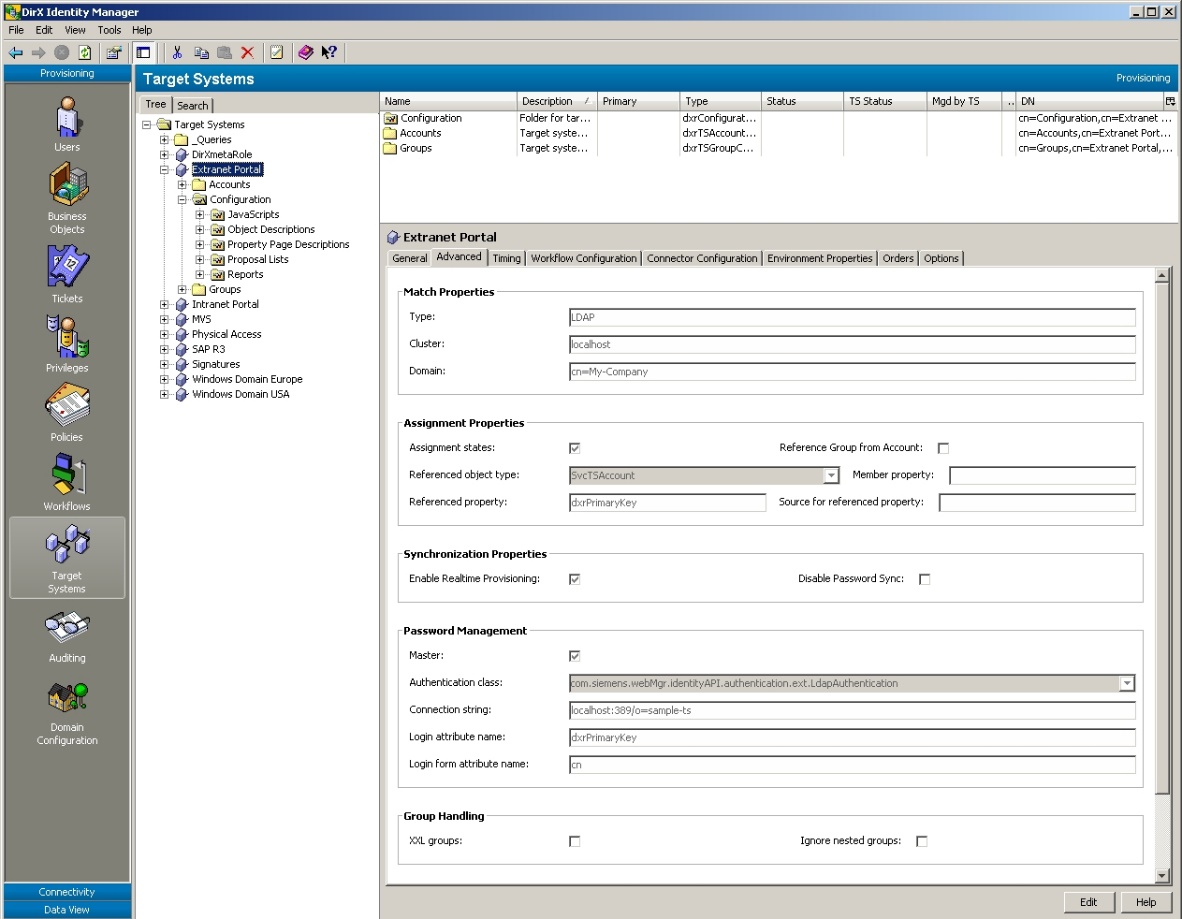Switch to the Workflow Configuration tab
This screenshot has height=919, width=1182.
[x=585, y=257]
